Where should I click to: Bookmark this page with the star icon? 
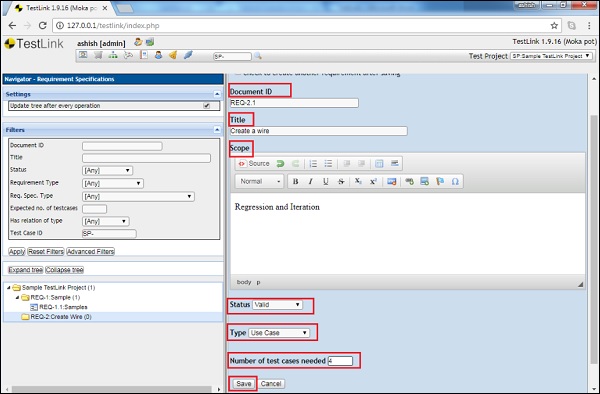pyautogui.click(x=554, y=26)
